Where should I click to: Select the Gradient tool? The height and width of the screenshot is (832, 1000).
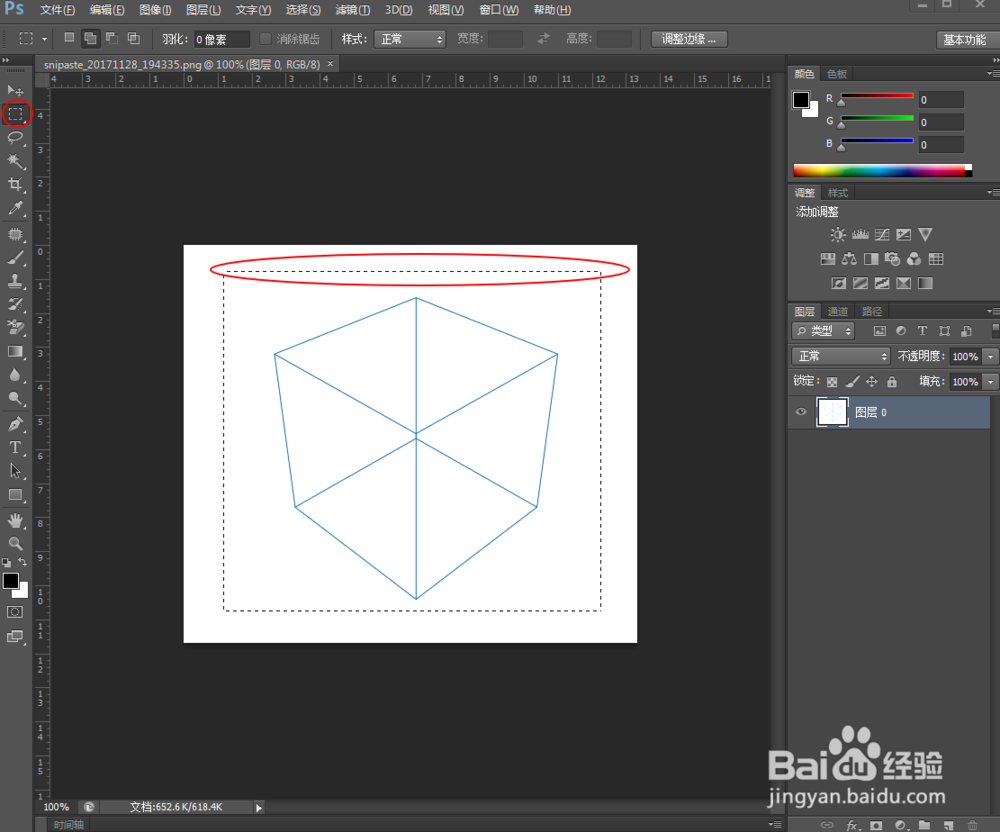[x=15, y=352]
